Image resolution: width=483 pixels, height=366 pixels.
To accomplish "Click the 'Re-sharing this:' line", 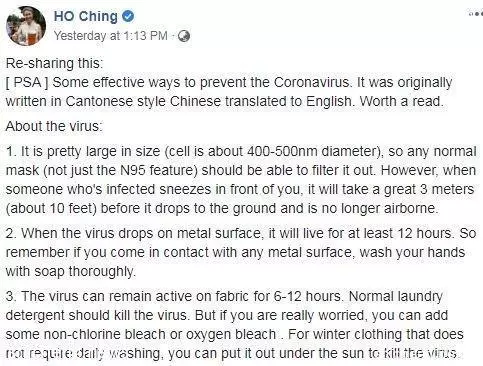I will 55,63.
